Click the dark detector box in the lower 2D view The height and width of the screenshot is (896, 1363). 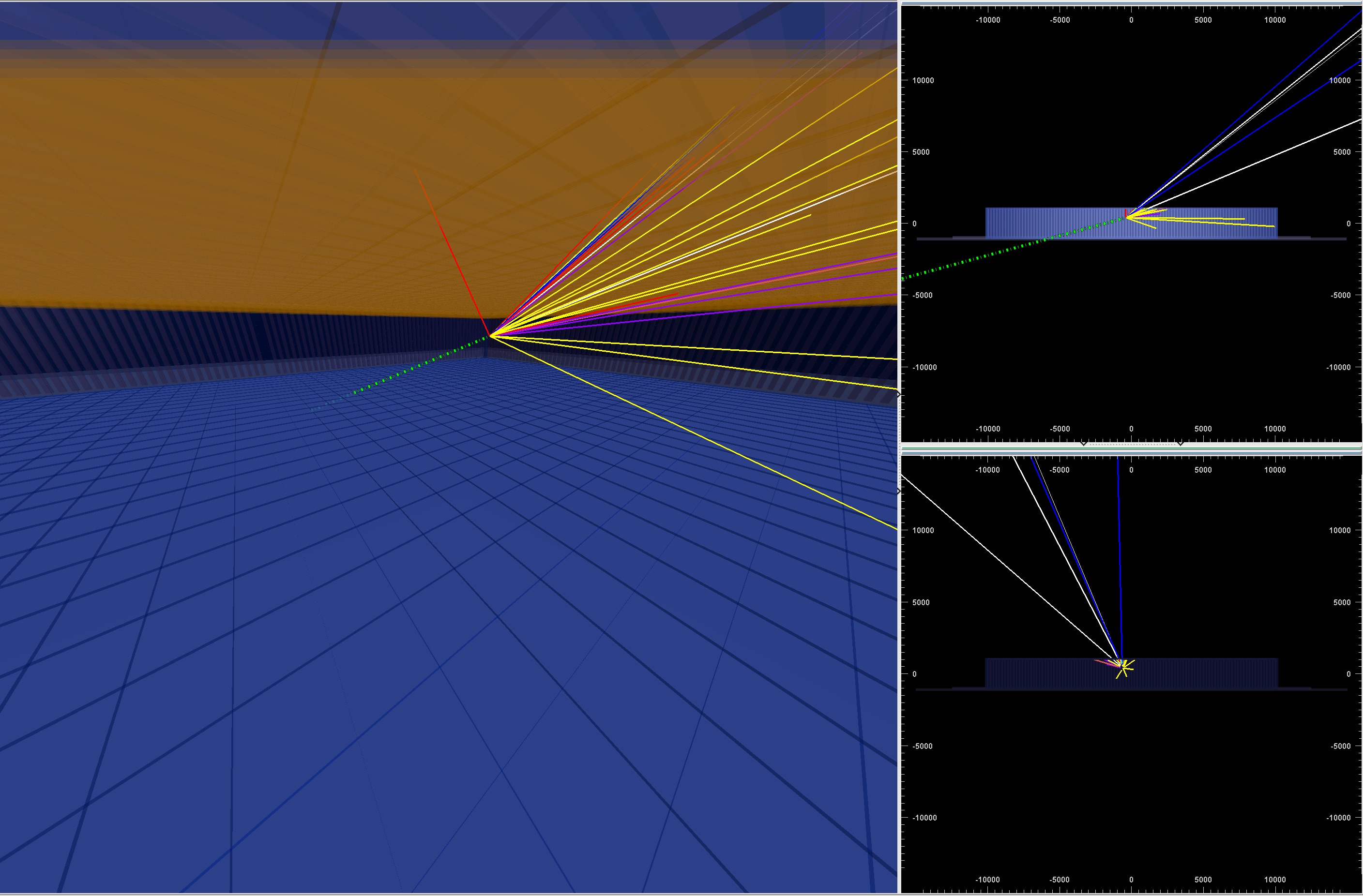tap(1131, 673)
